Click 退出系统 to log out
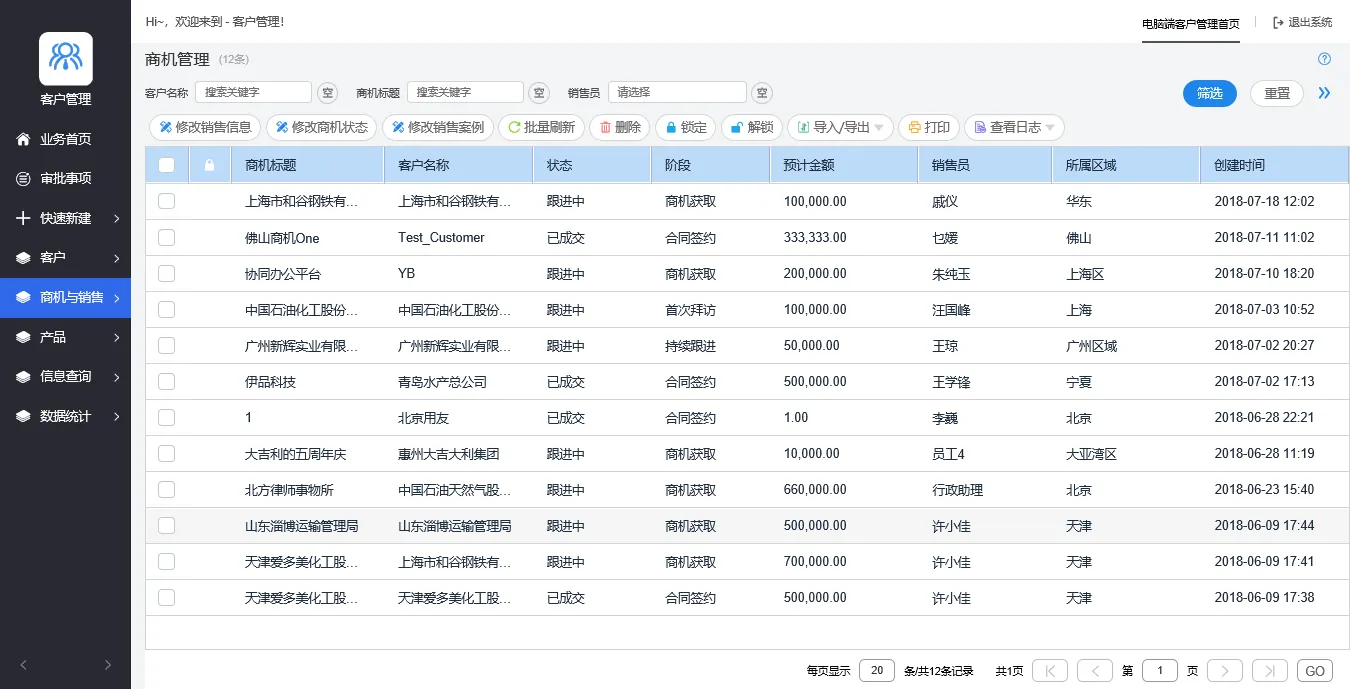1350x689 pixels. click(1302, 22)
